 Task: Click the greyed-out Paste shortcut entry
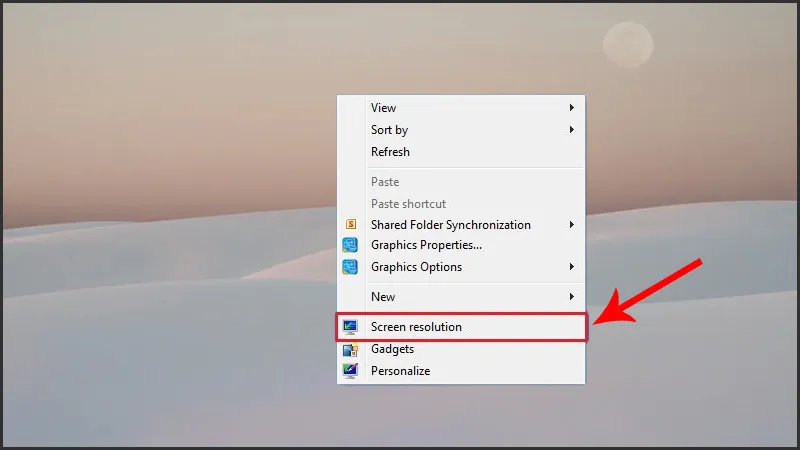click(408, 204)
